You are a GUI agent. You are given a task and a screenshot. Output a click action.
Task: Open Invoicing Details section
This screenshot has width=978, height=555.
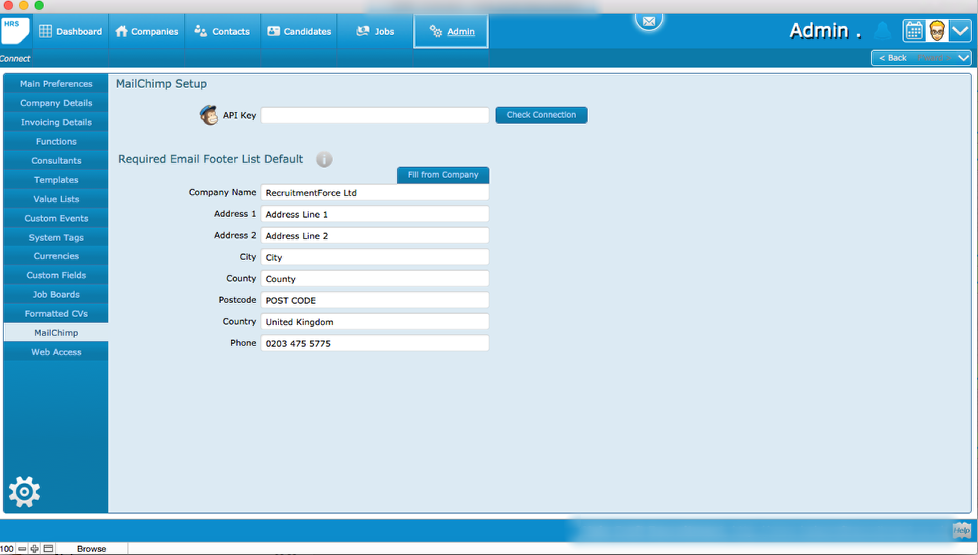pos(56,122)
